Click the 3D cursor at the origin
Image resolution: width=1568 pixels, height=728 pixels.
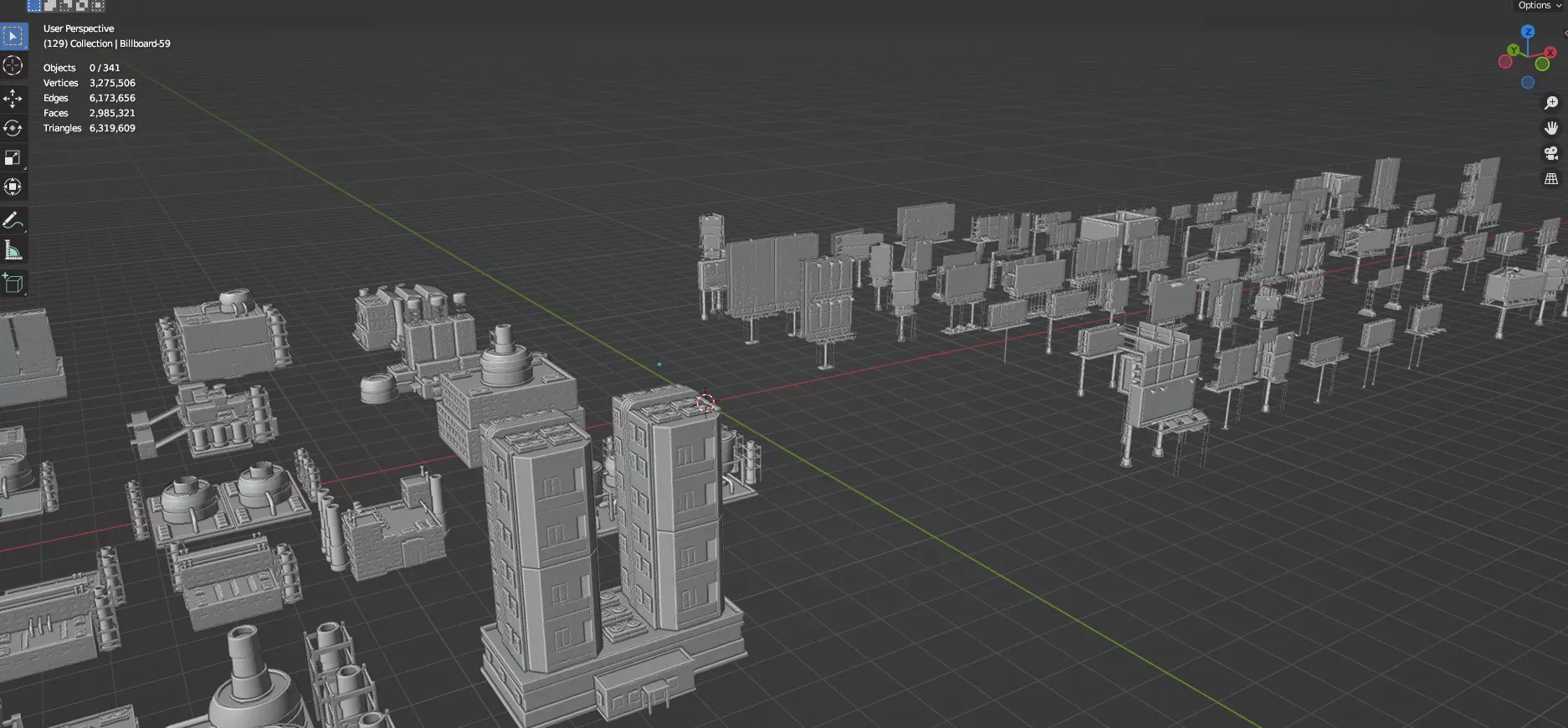pyautogui.click(x=706, y=404)
